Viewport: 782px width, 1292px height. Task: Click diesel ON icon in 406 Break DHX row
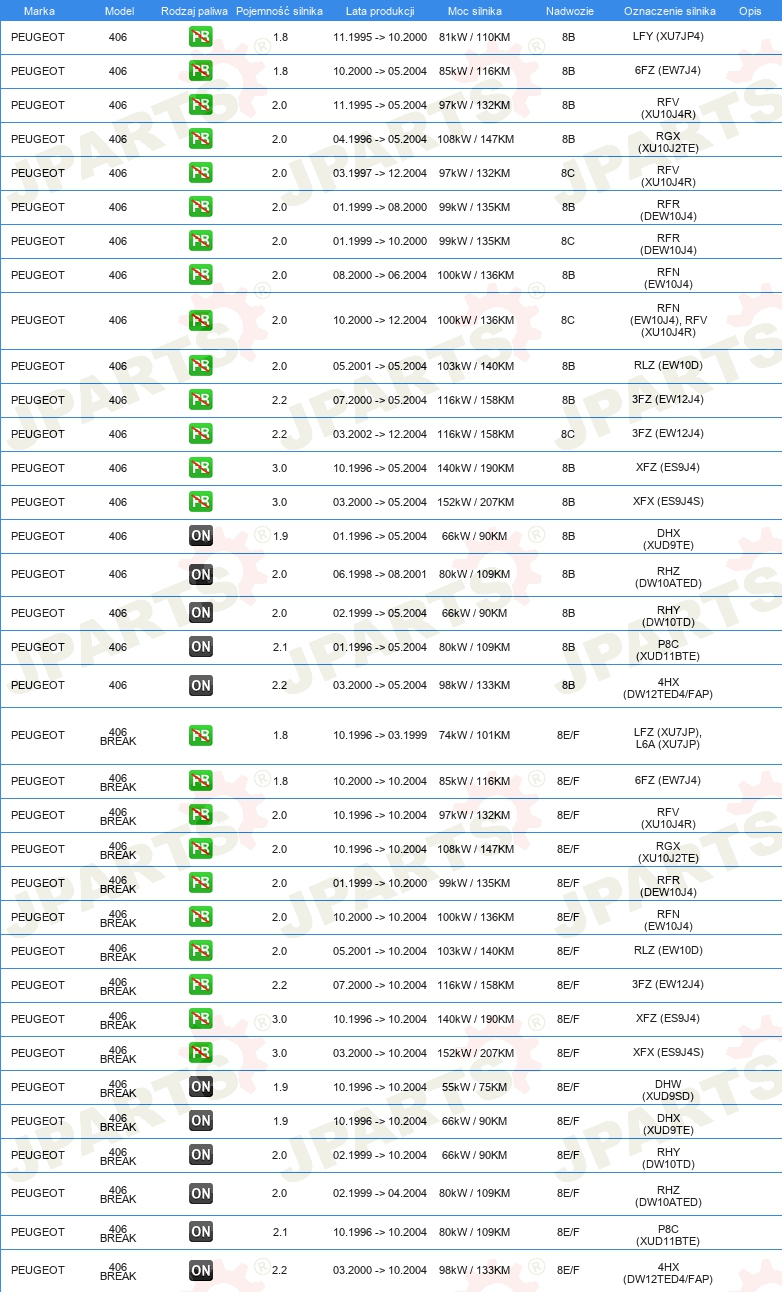200,1121
